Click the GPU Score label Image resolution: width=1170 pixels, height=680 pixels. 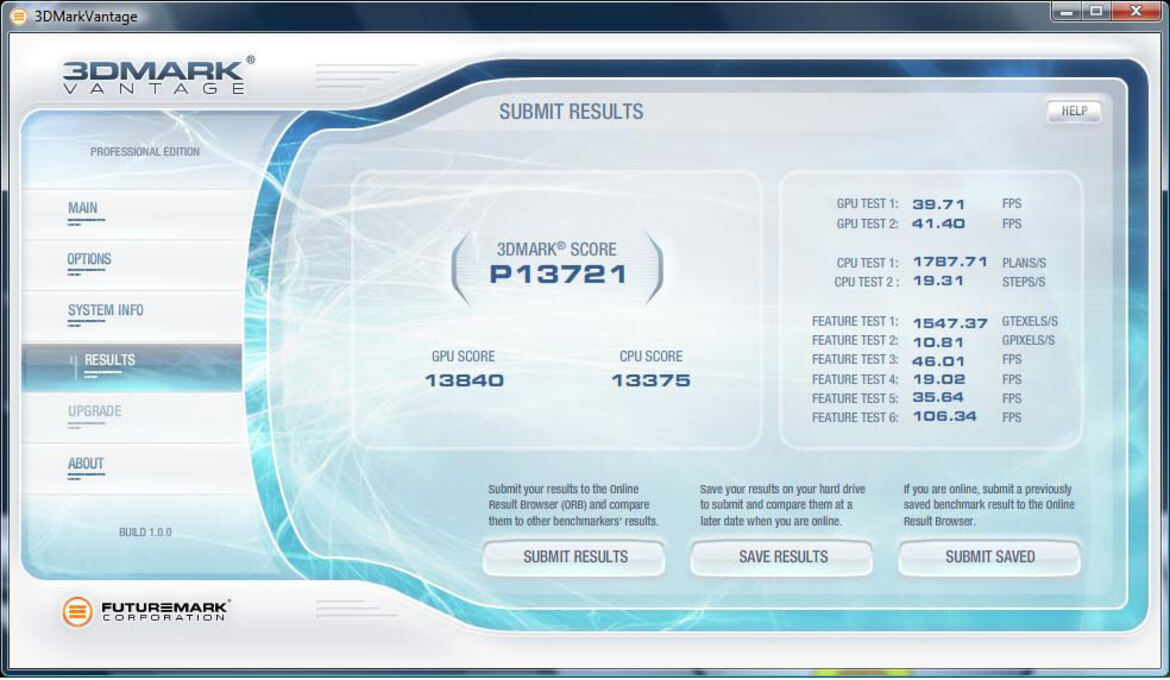tap(463, 356)
